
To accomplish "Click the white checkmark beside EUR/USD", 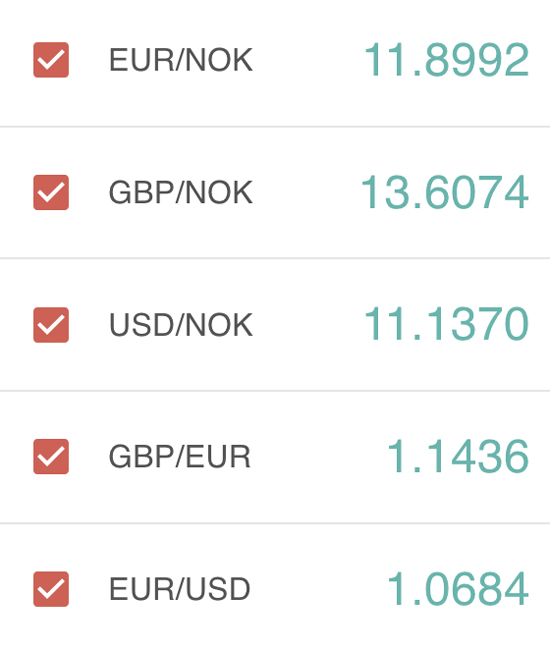I will (51, 589).
